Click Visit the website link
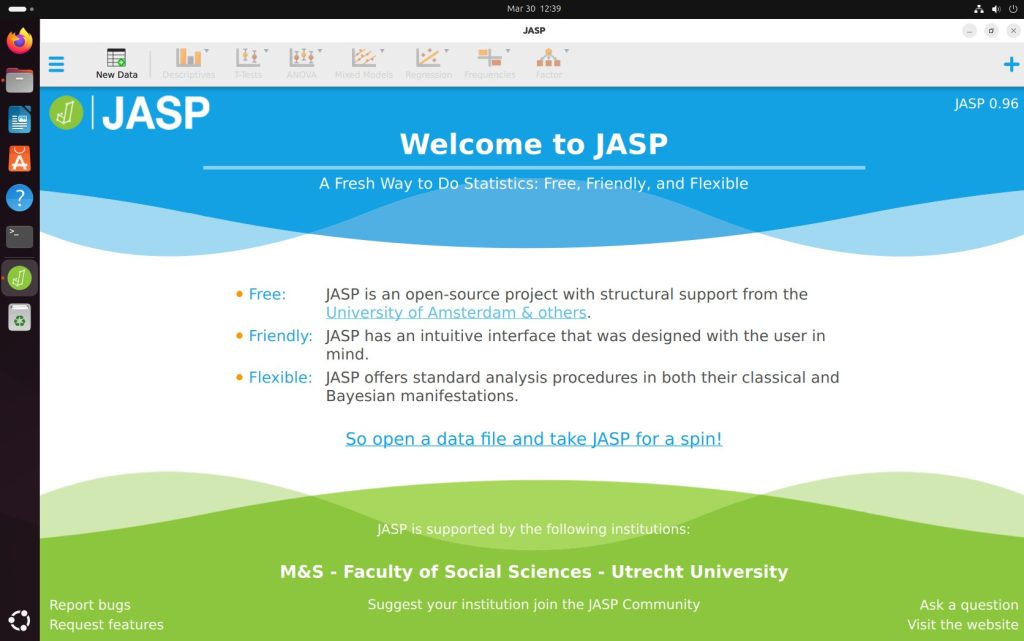 pos(963,625)
